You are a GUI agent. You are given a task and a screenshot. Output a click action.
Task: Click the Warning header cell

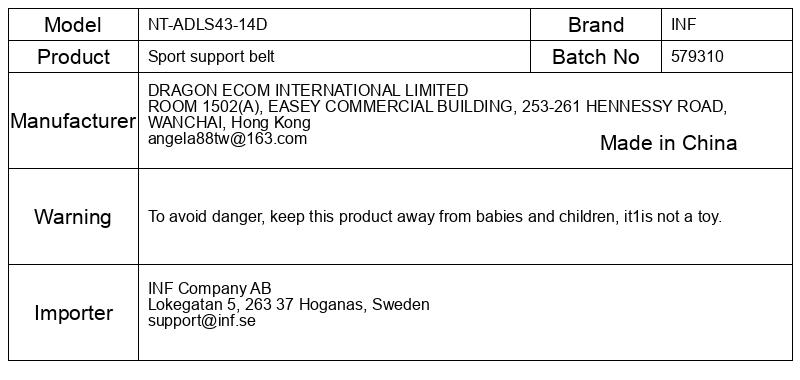[73, 217]
